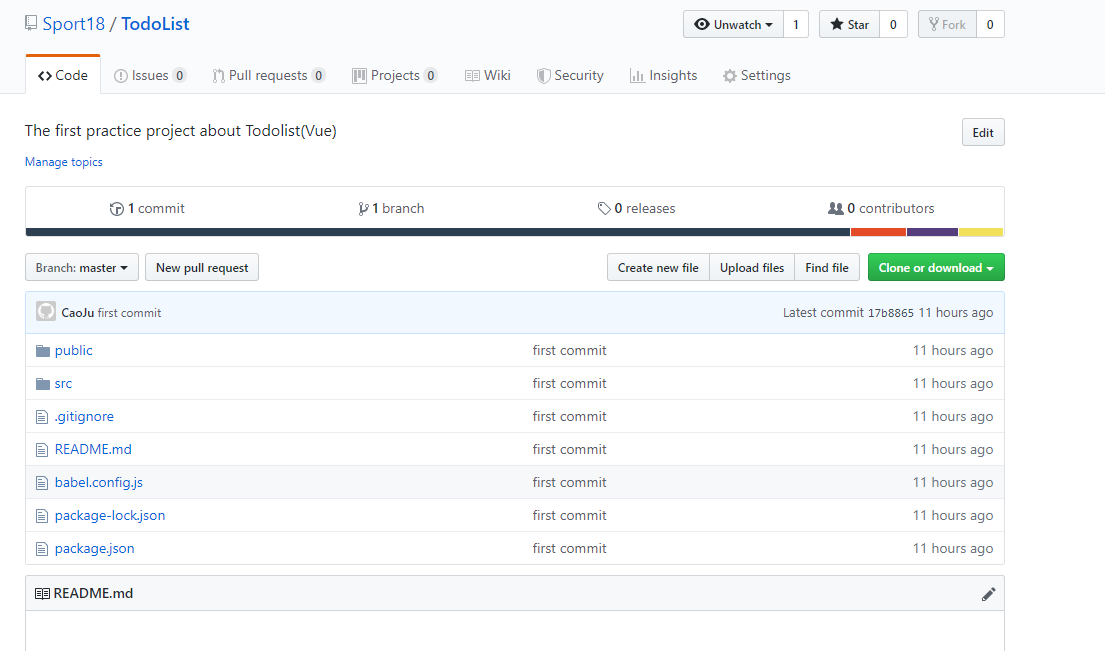Image resolution: width=1105 pixels, height=651 pixels.
Task: Click the public folder icon
Action: pos(43,351)
